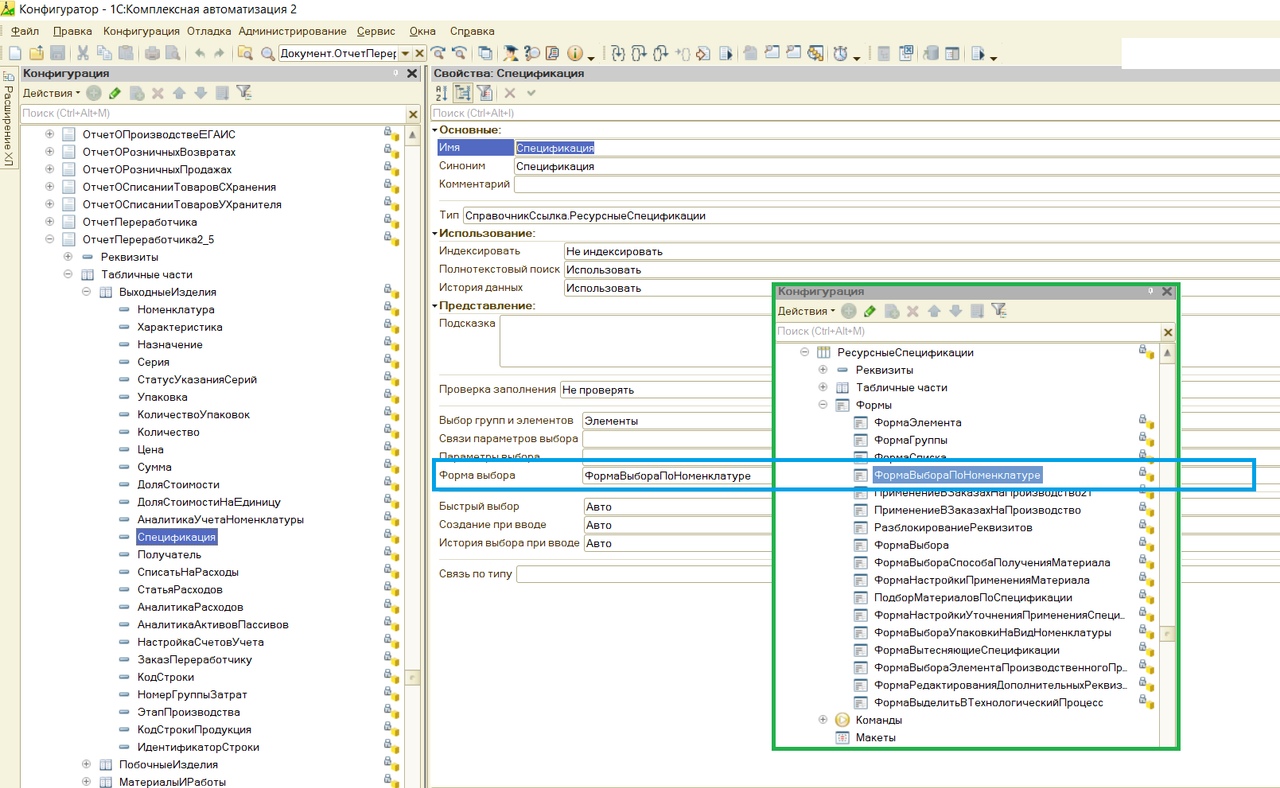This screenshot has height=788, width=1280.
Task: Click the left Конфигурация search field
Action: coord(212,114)
